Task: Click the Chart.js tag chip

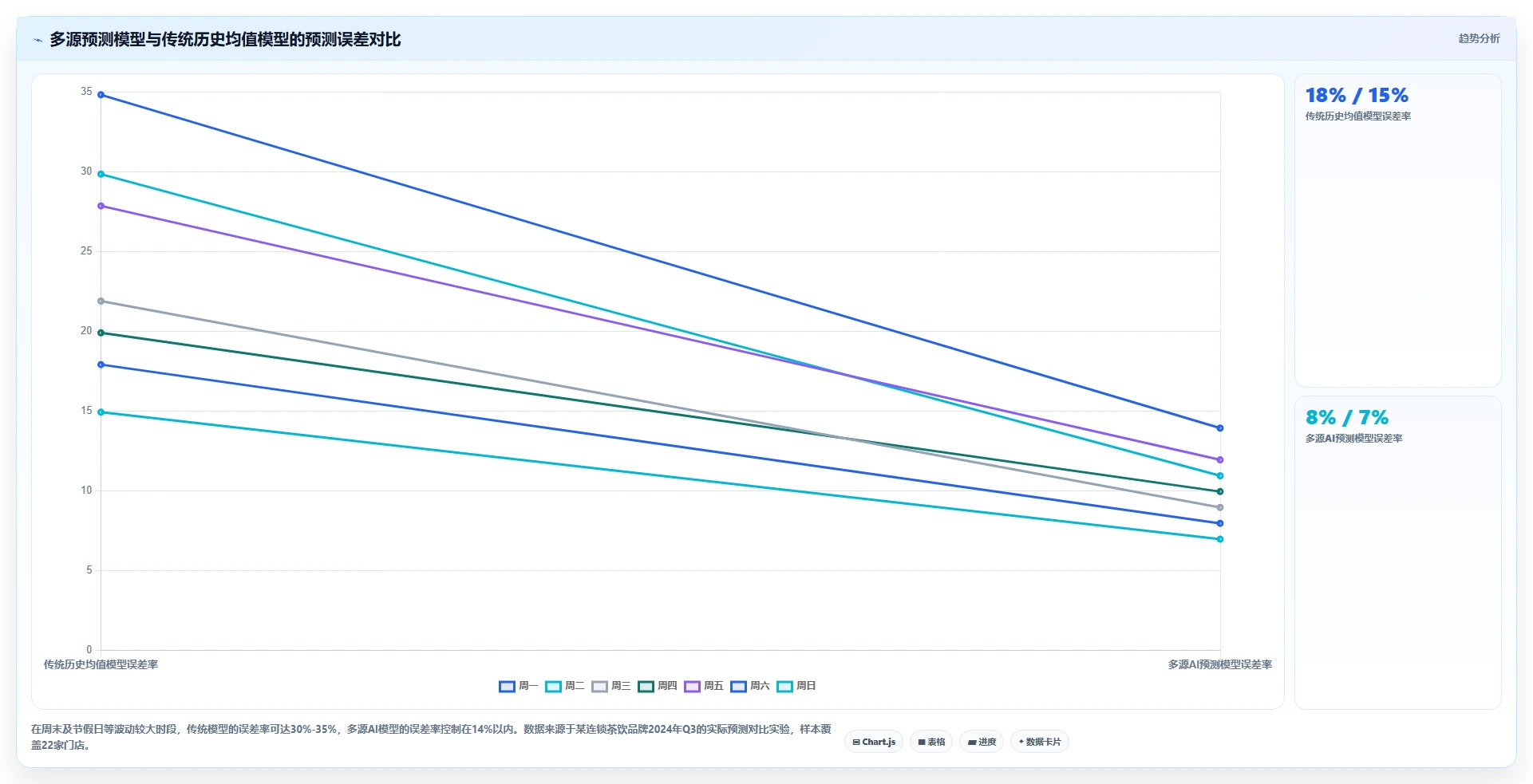Action: point(874,742)
